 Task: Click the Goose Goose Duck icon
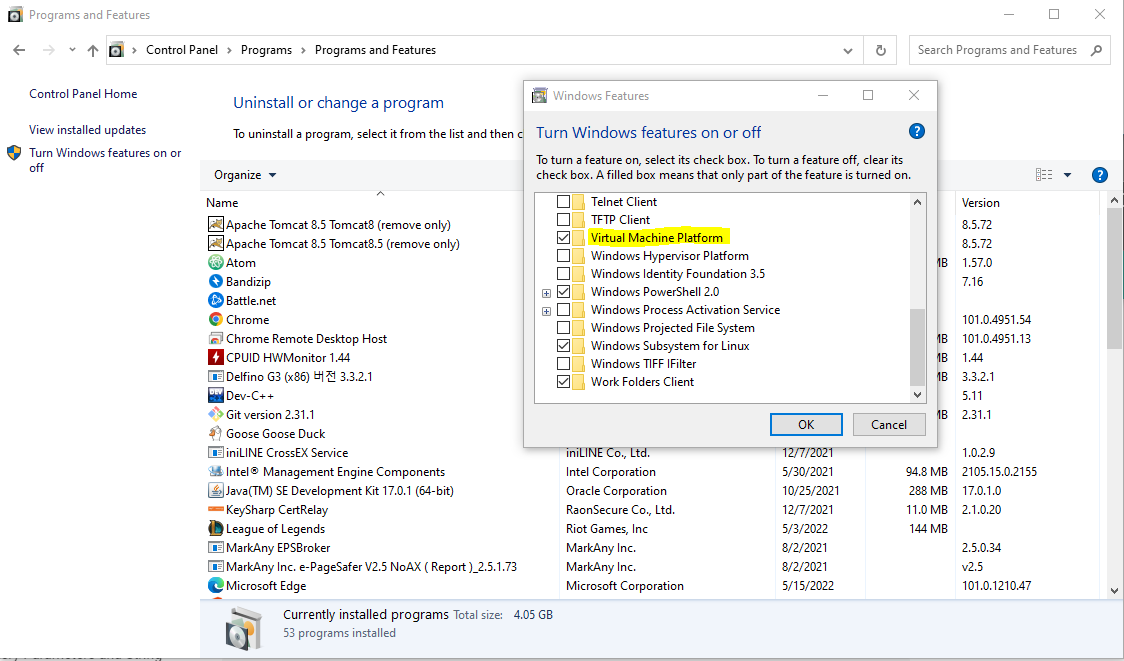point(215,433)
